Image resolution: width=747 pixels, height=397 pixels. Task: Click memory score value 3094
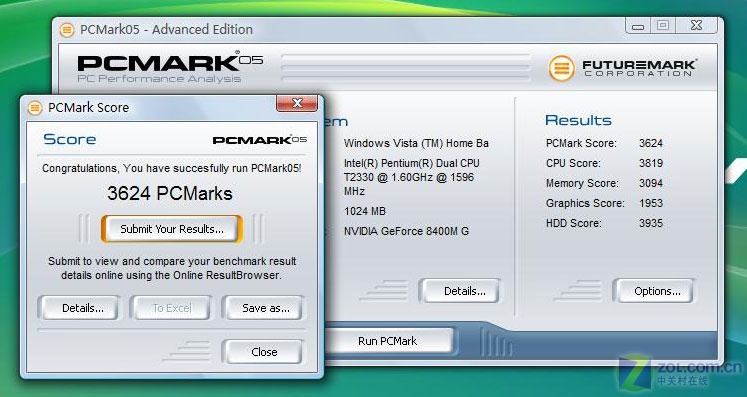point(651,183)
